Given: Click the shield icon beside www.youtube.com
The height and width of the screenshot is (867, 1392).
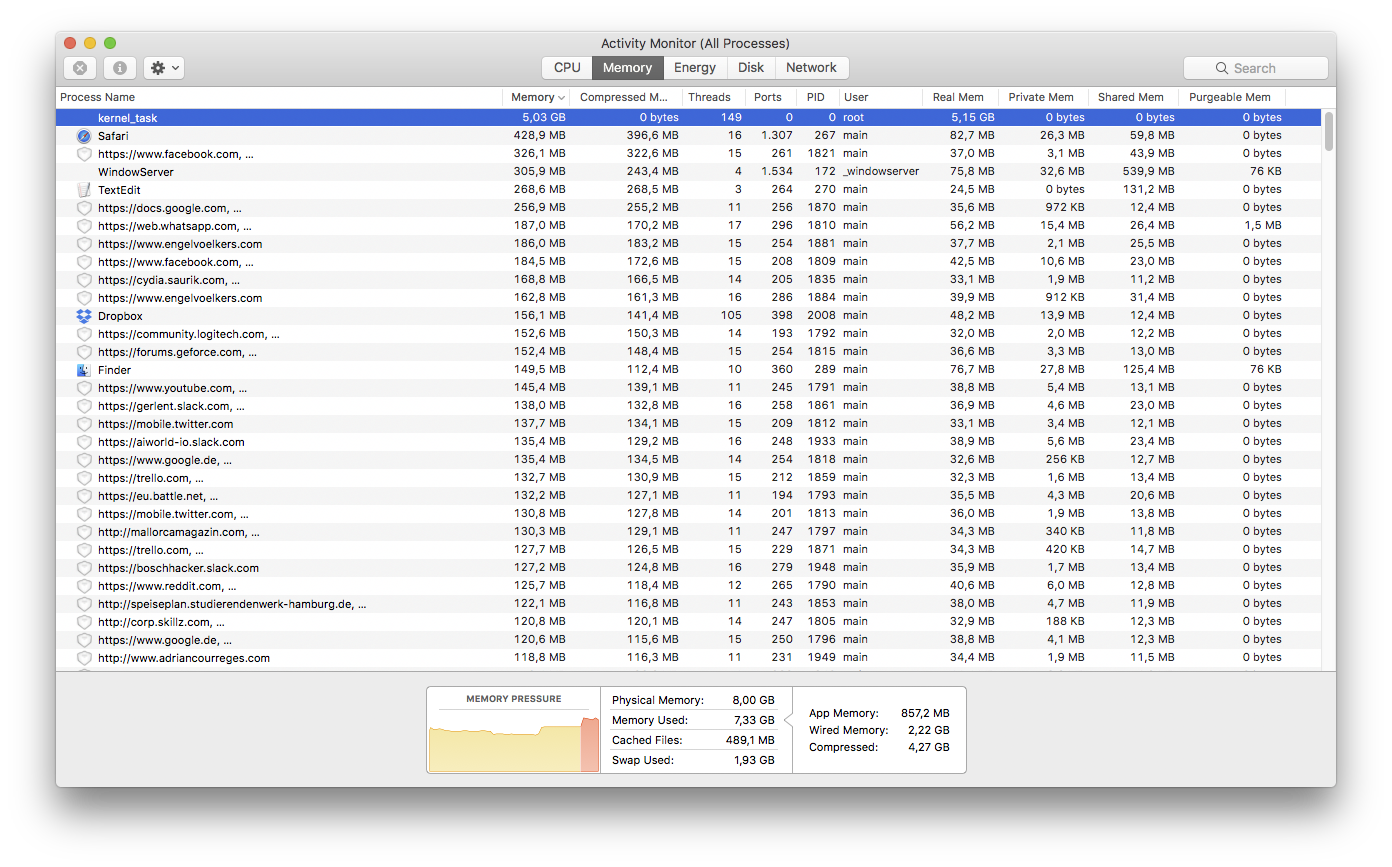Looking at the screenshot, I should pos(84,388).
